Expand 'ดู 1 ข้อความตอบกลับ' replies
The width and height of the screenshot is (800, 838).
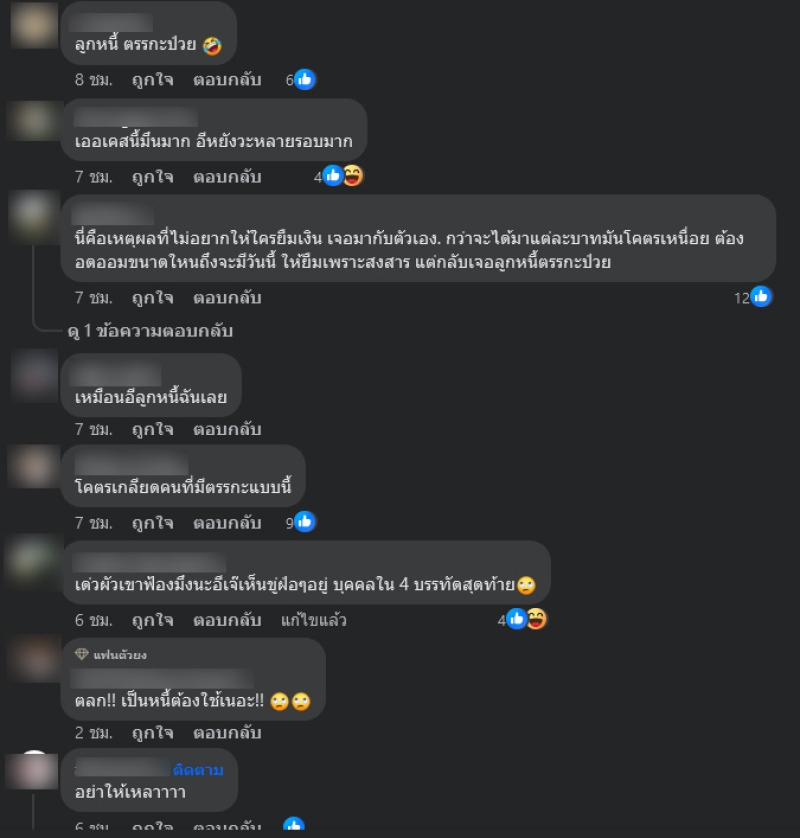(151, 331)
